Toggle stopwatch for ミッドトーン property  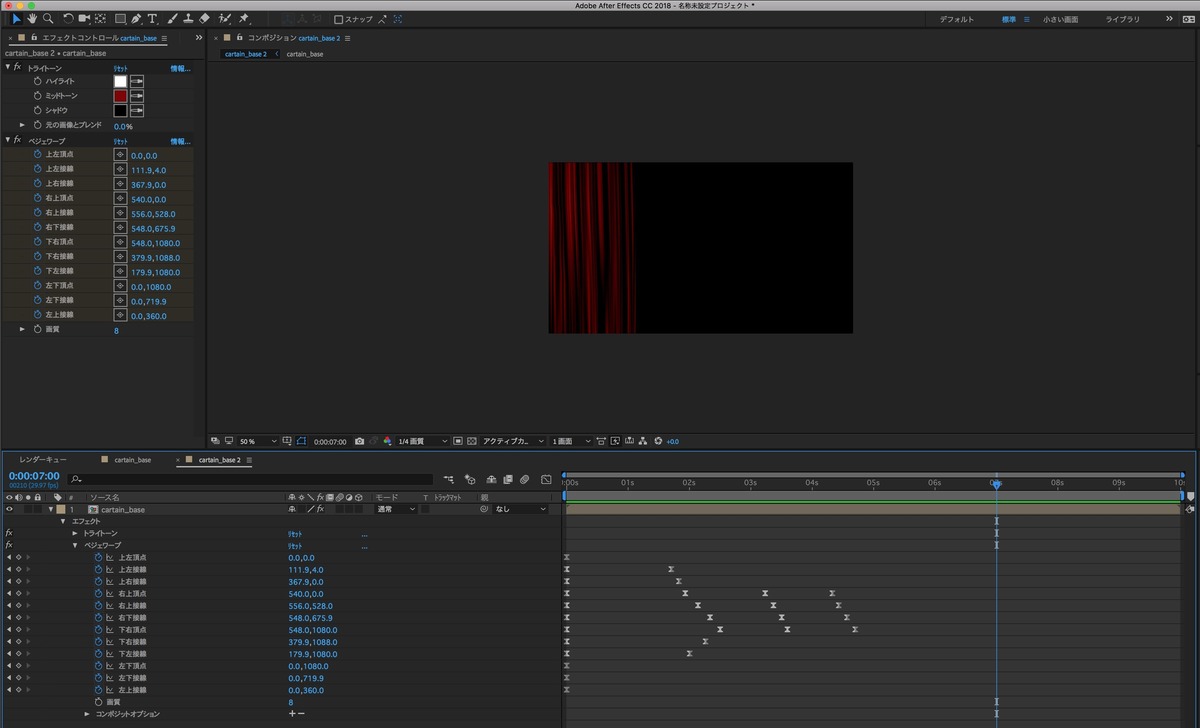[38, 96]
